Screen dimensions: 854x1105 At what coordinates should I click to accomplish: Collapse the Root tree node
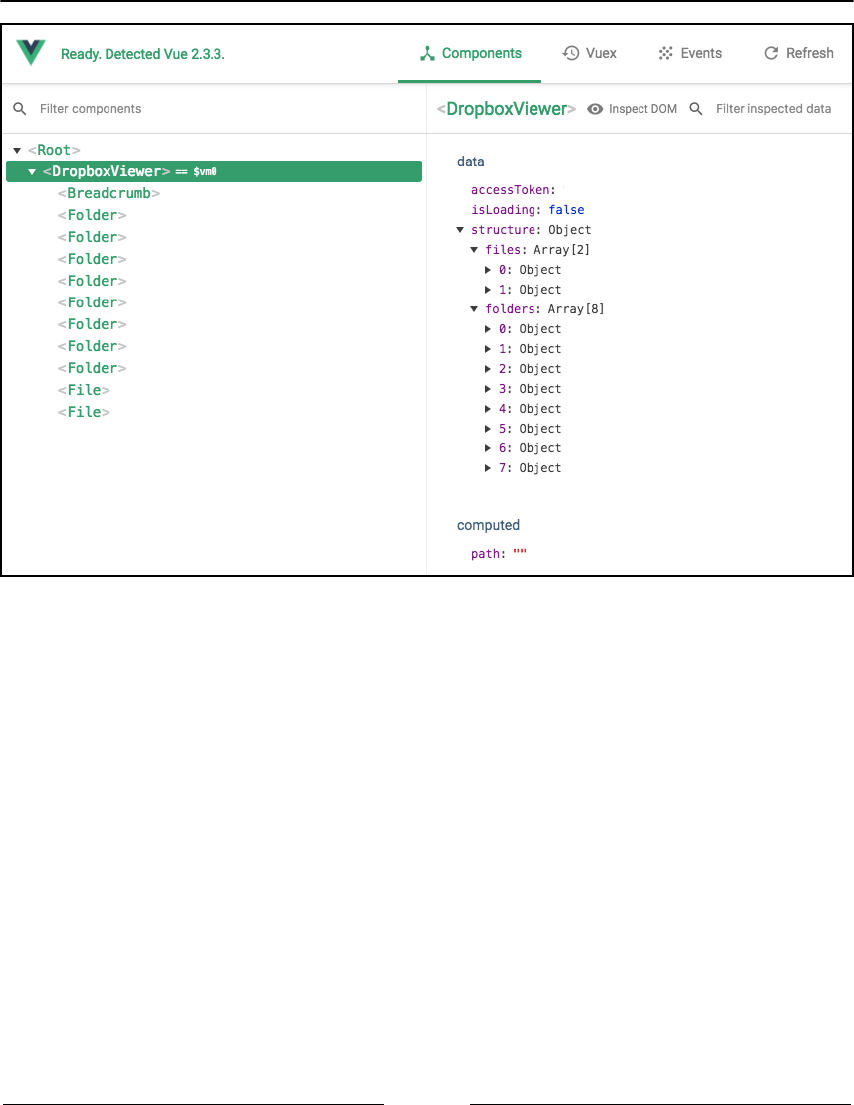[17, 150]
